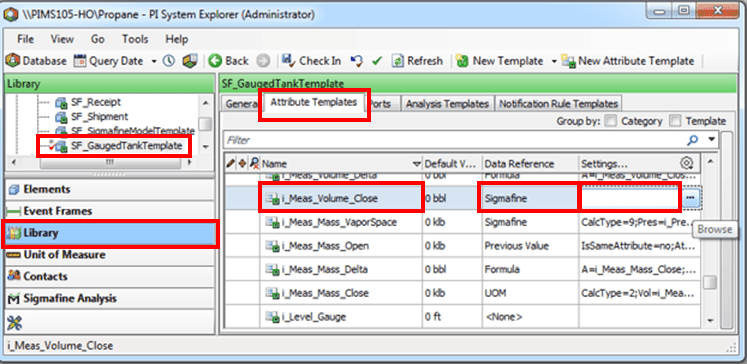Screen dimensions: 747x364
Task: Click the i_Level_Gauge attribute icon
Action: pos(273,317)
